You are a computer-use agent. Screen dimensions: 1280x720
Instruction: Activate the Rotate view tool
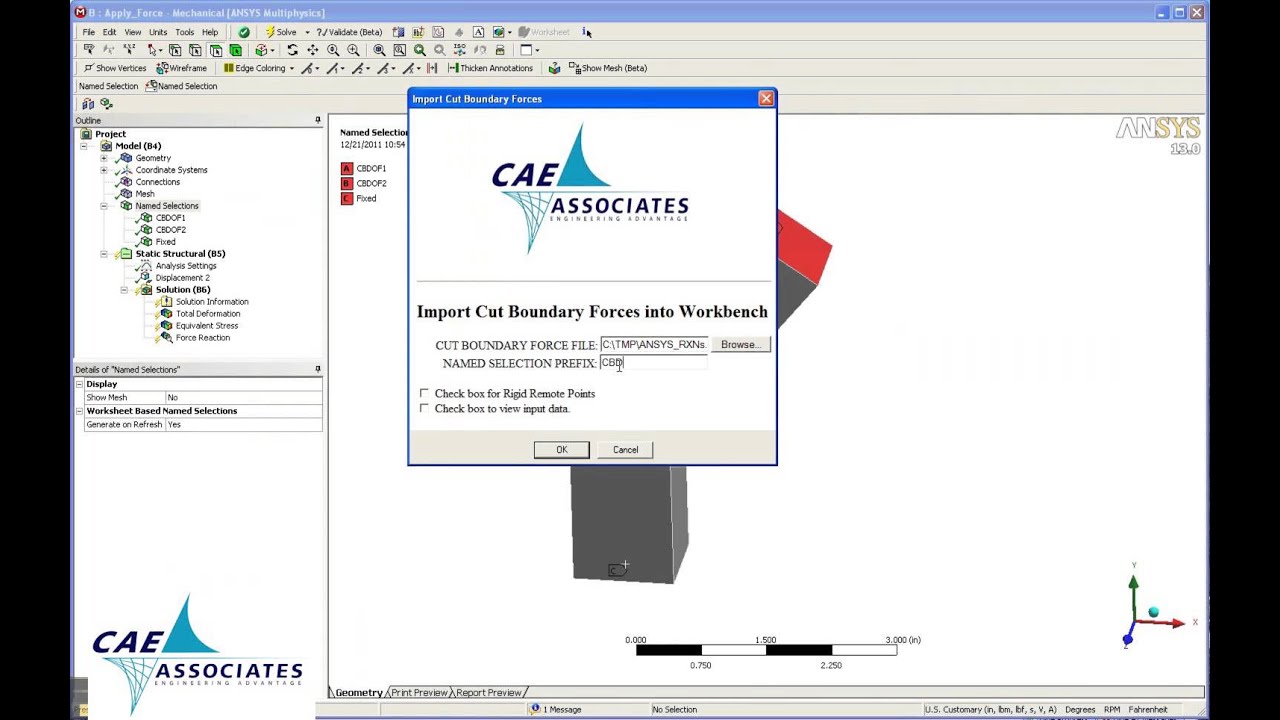(292, 50)
